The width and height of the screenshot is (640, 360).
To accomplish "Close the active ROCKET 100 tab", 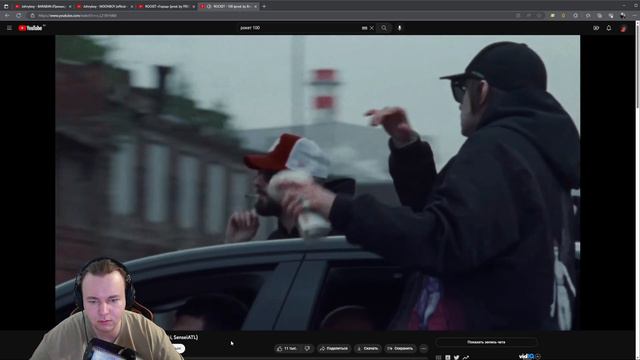I will coord(256,7).
